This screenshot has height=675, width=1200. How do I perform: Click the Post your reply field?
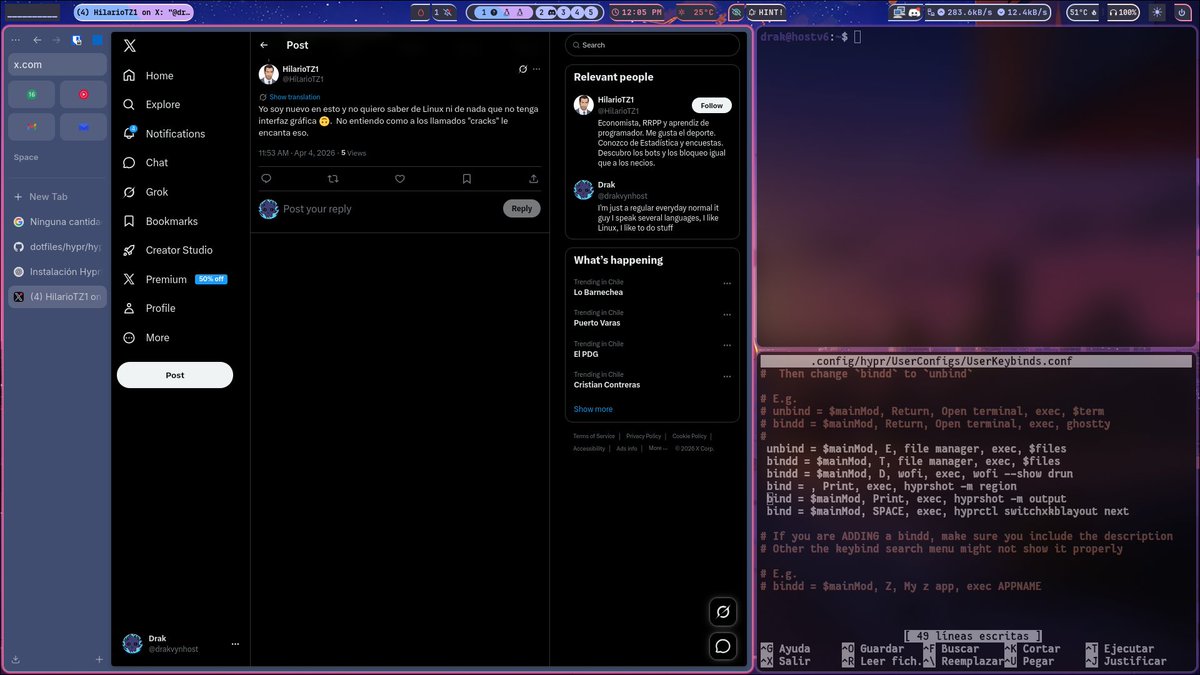click(x=390, y=209)
